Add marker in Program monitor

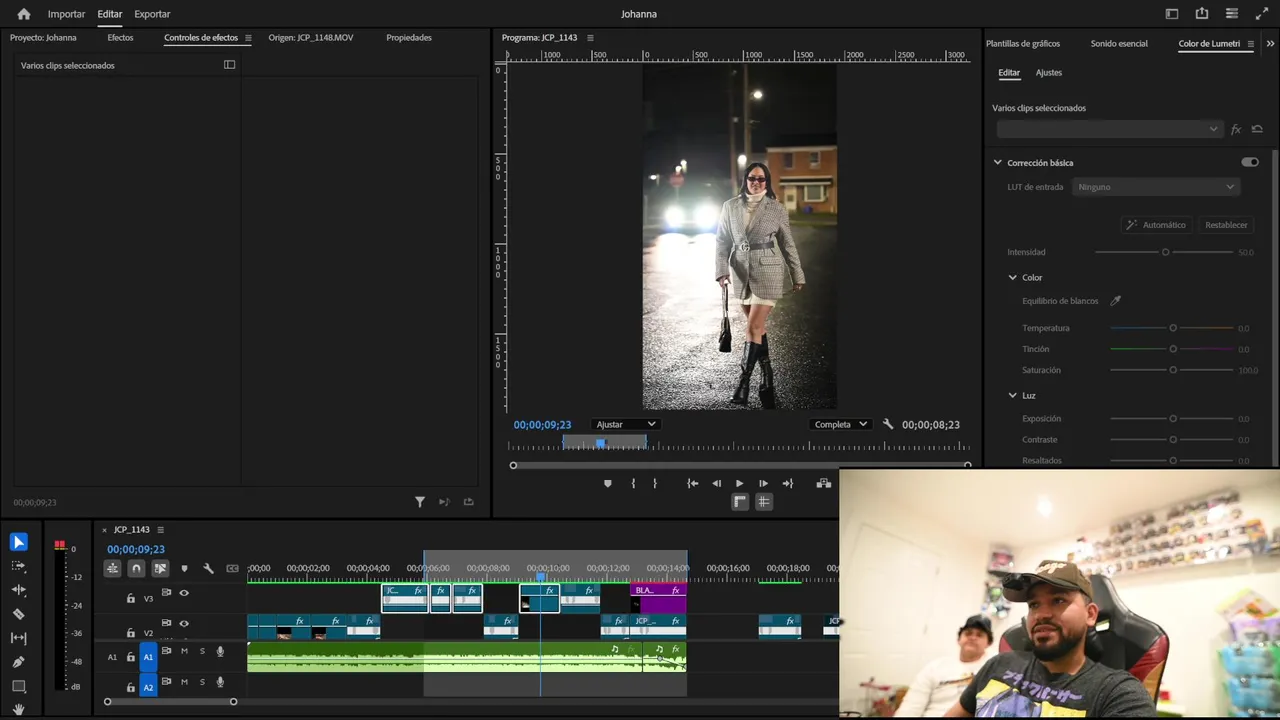click(607, 483)
